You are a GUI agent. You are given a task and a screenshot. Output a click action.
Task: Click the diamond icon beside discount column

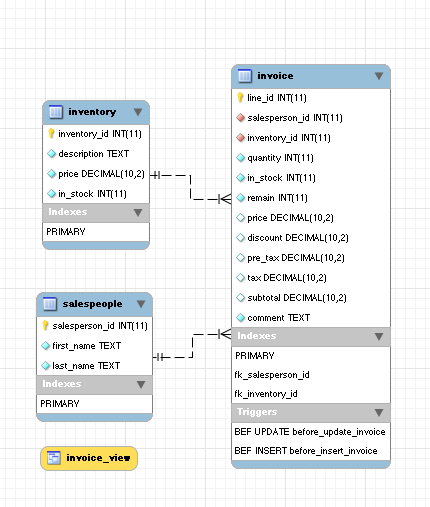240,238
